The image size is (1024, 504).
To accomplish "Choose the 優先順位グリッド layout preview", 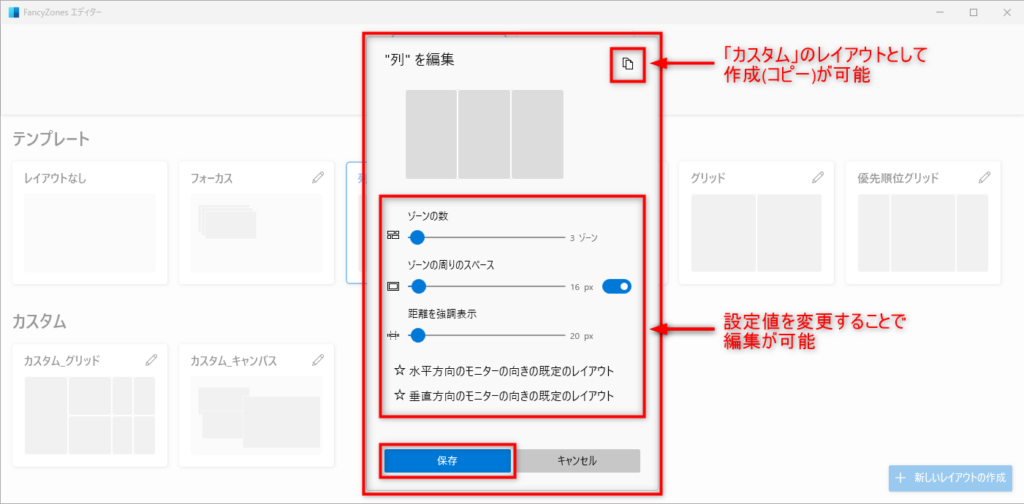I will 922,232.
